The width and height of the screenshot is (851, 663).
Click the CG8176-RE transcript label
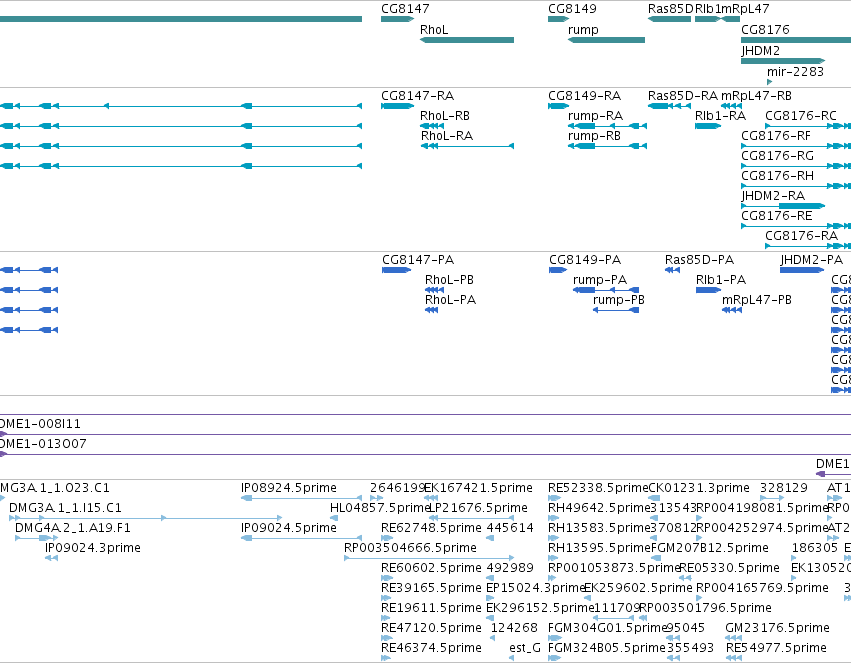pos(777,216)
